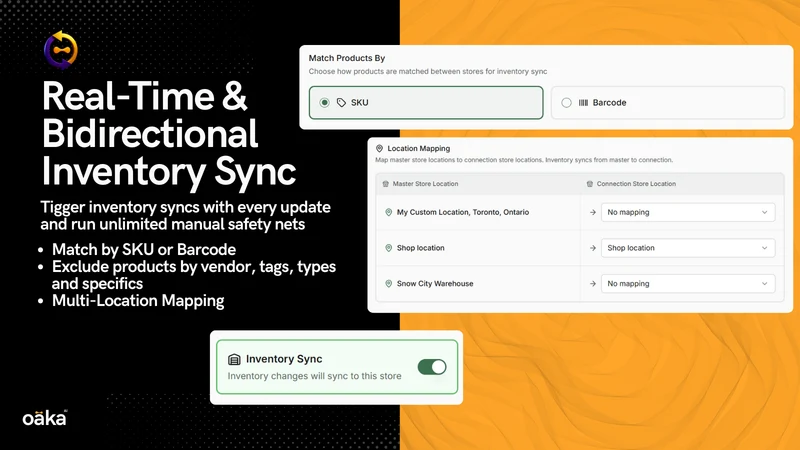Image resolution: width=800 pixels, height=450 pixels.
Task: Click the Match by SKU or Barcode bullet
Action: pyautogui.click(x=144, y=249)
